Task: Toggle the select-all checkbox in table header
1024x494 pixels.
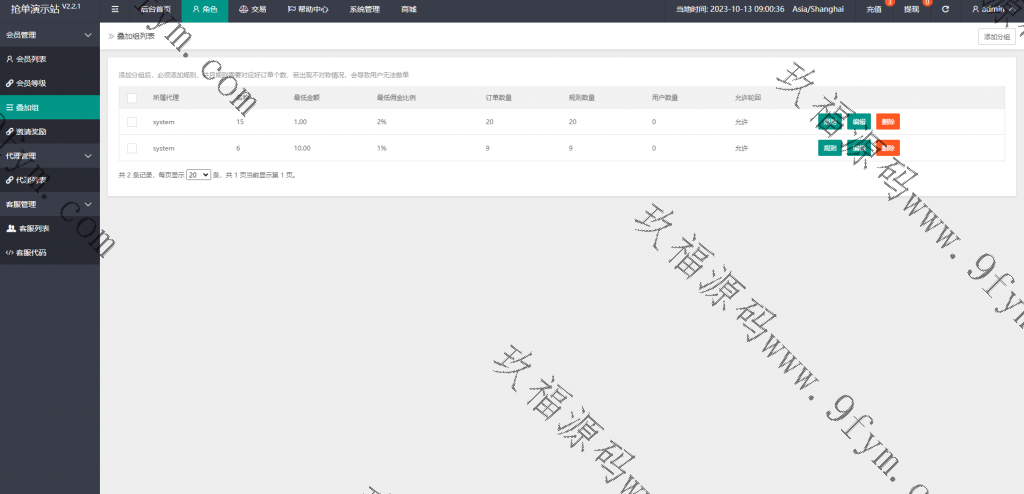Action: [132, 98]
